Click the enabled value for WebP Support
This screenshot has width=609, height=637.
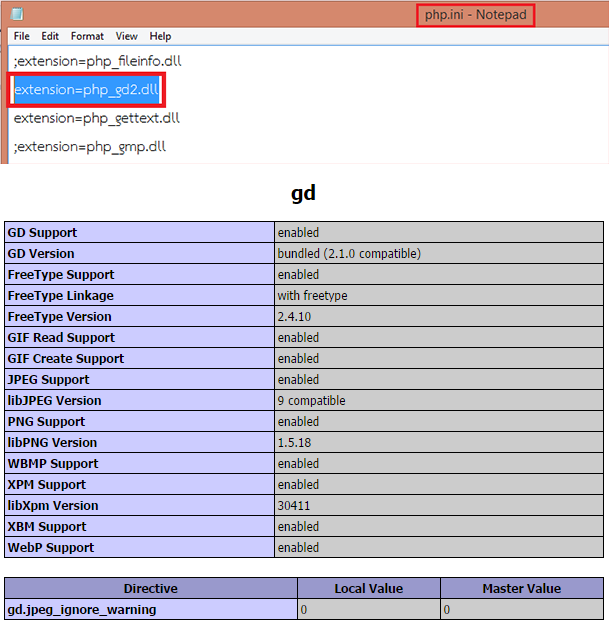(x=298, y=548)
